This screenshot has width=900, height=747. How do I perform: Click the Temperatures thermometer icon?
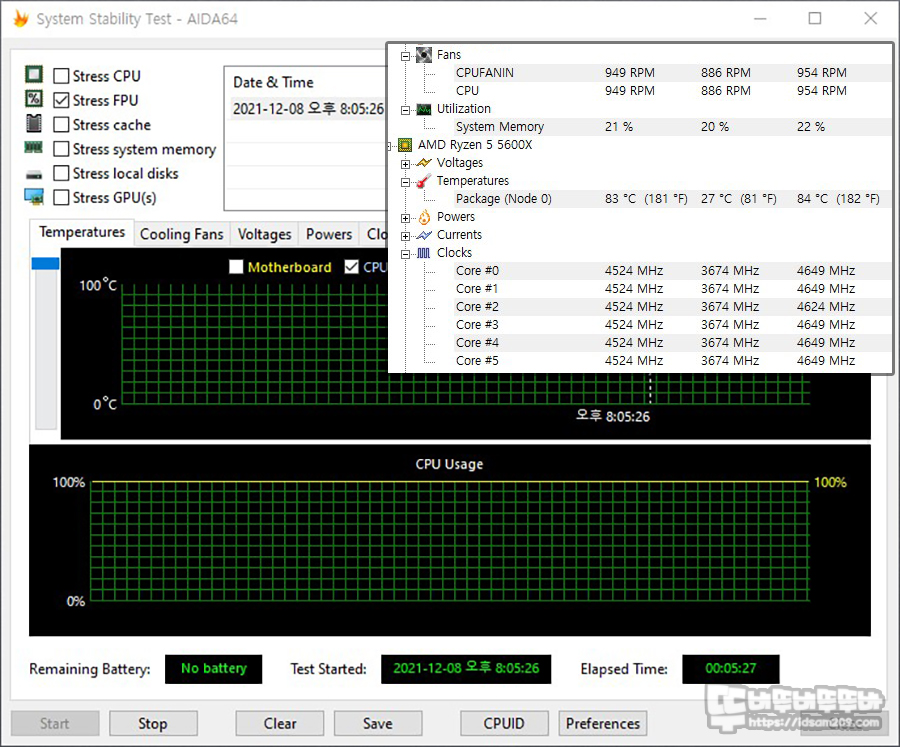[x=424, y=181]
